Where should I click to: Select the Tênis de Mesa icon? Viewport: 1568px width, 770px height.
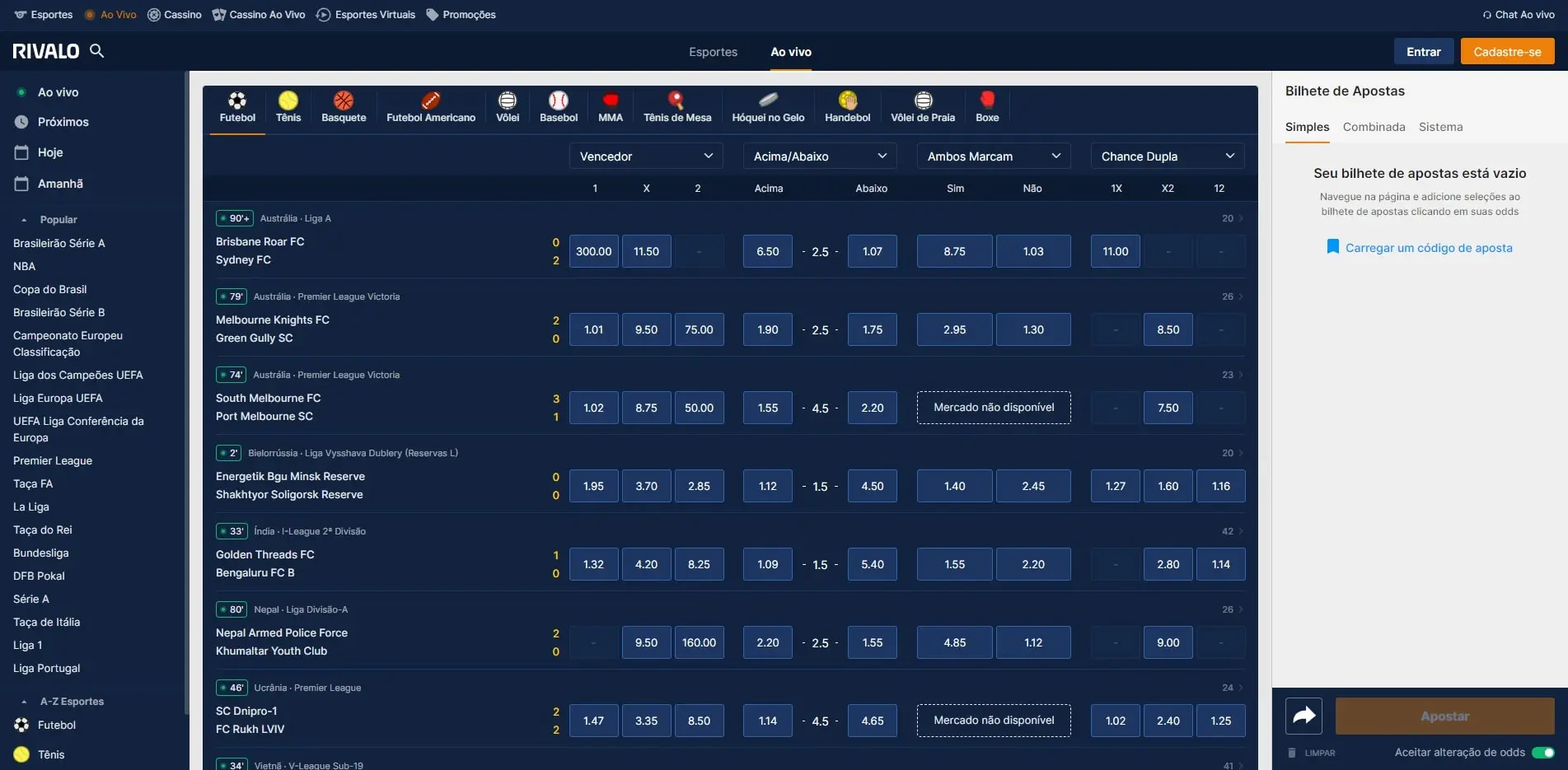[x=676, y=107]
